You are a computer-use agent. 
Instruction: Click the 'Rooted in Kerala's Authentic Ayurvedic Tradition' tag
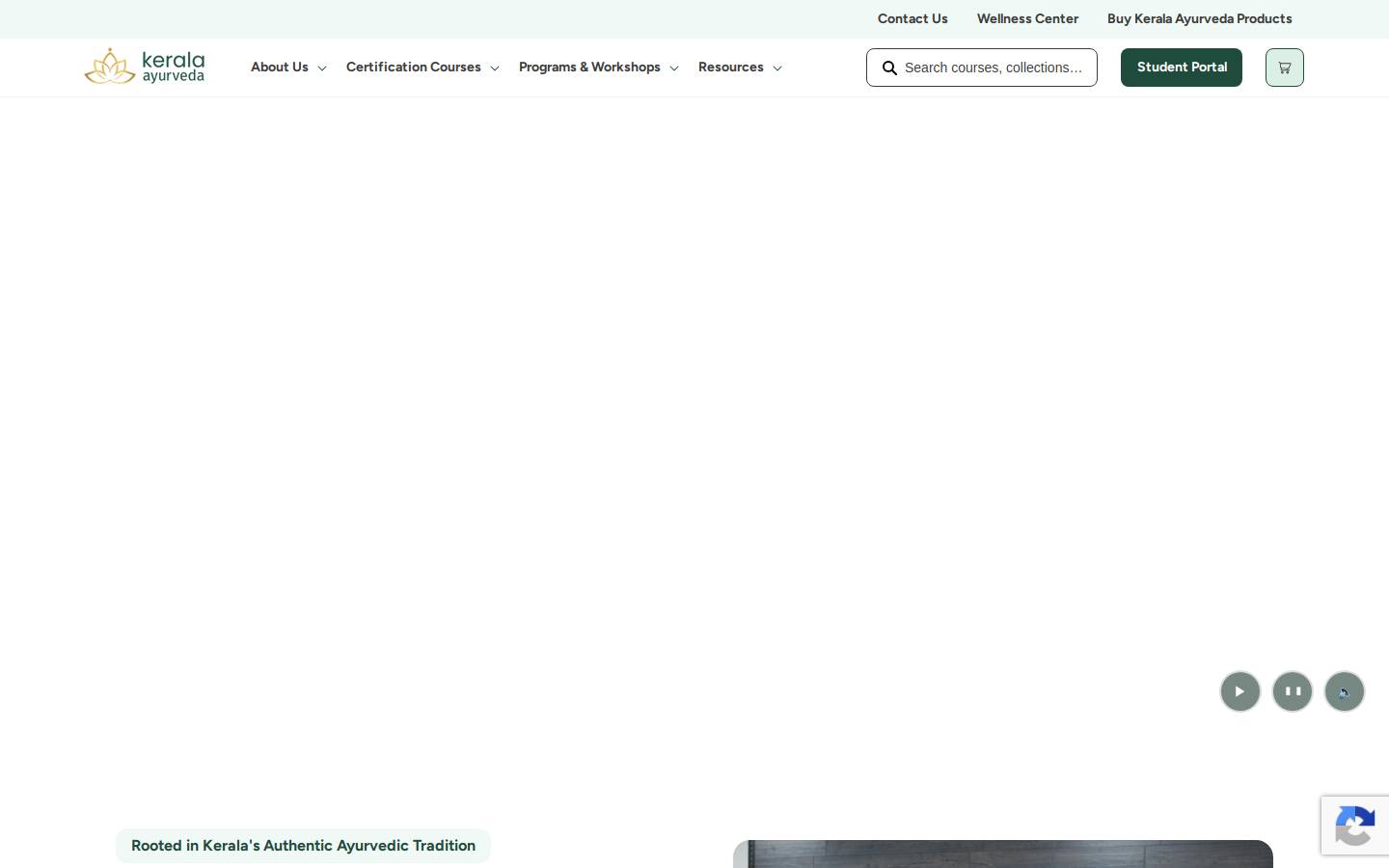pos(303,846)
